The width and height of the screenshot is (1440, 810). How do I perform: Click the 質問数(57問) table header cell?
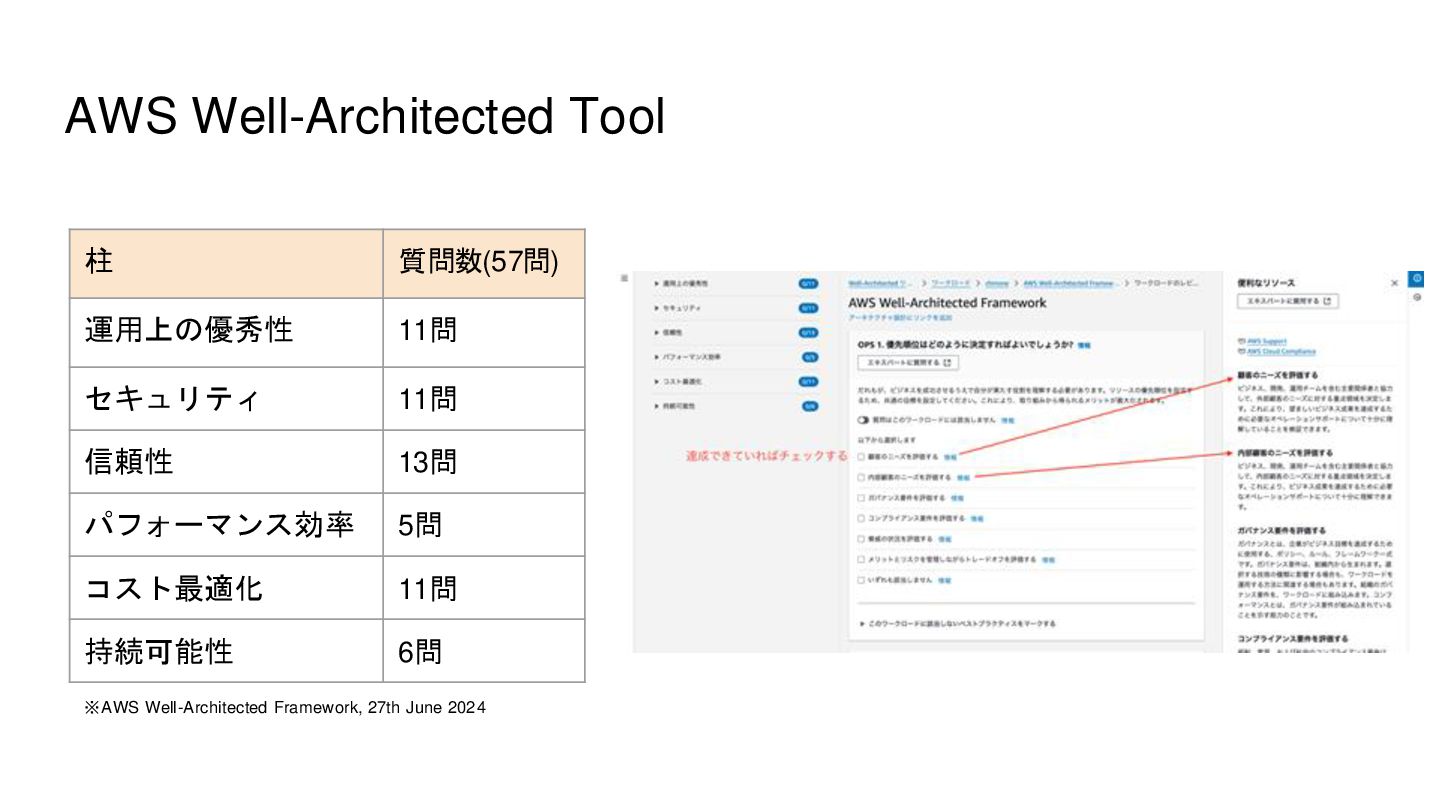484,263
